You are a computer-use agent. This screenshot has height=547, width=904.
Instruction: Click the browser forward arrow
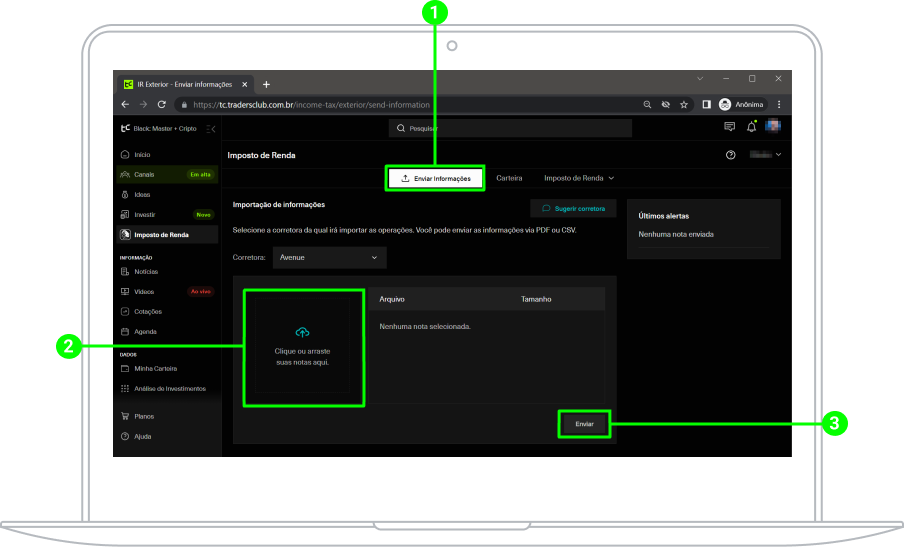point(143,104)
